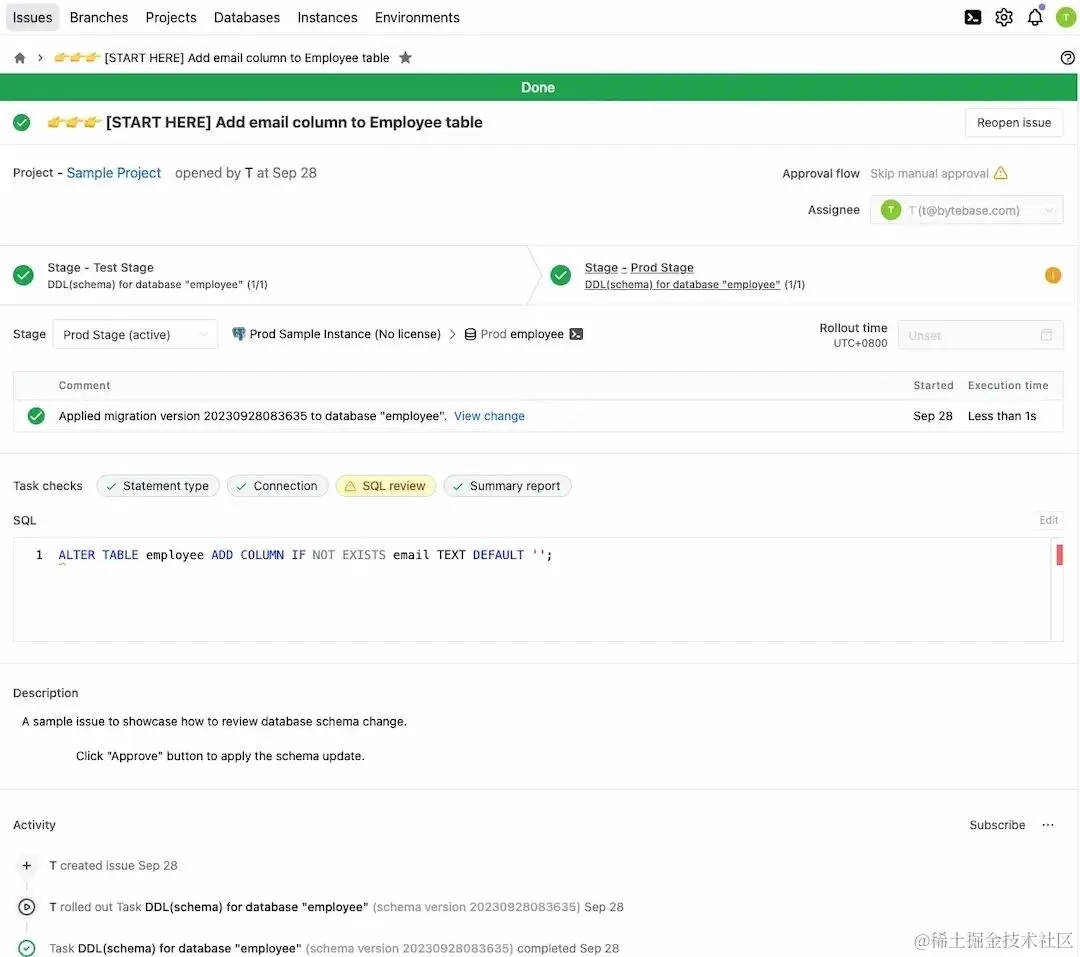Click Reopen issue button
The height and width of the screenshot is (957, 1080).
[x=1013, y=123]
